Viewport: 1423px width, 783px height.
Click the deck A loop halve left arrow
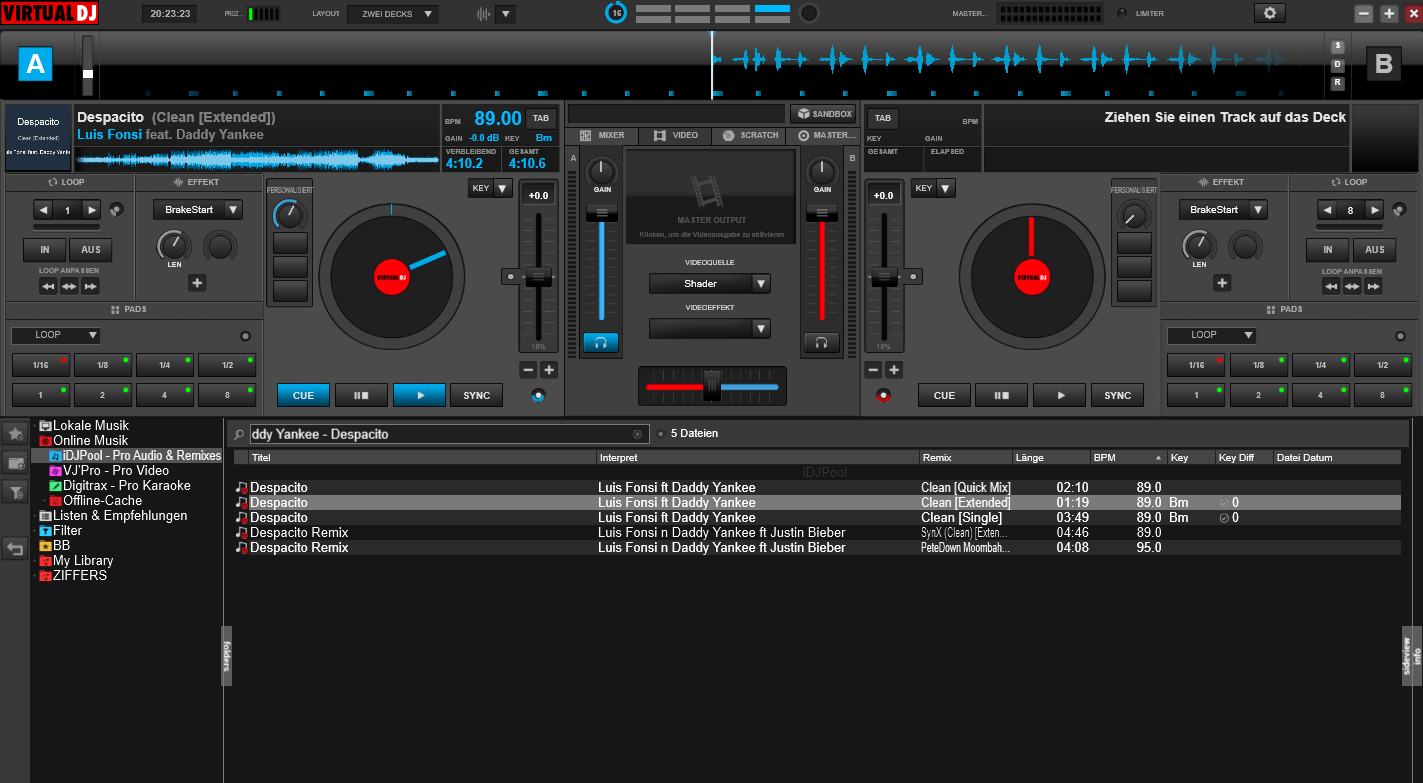tap(43, 210)
